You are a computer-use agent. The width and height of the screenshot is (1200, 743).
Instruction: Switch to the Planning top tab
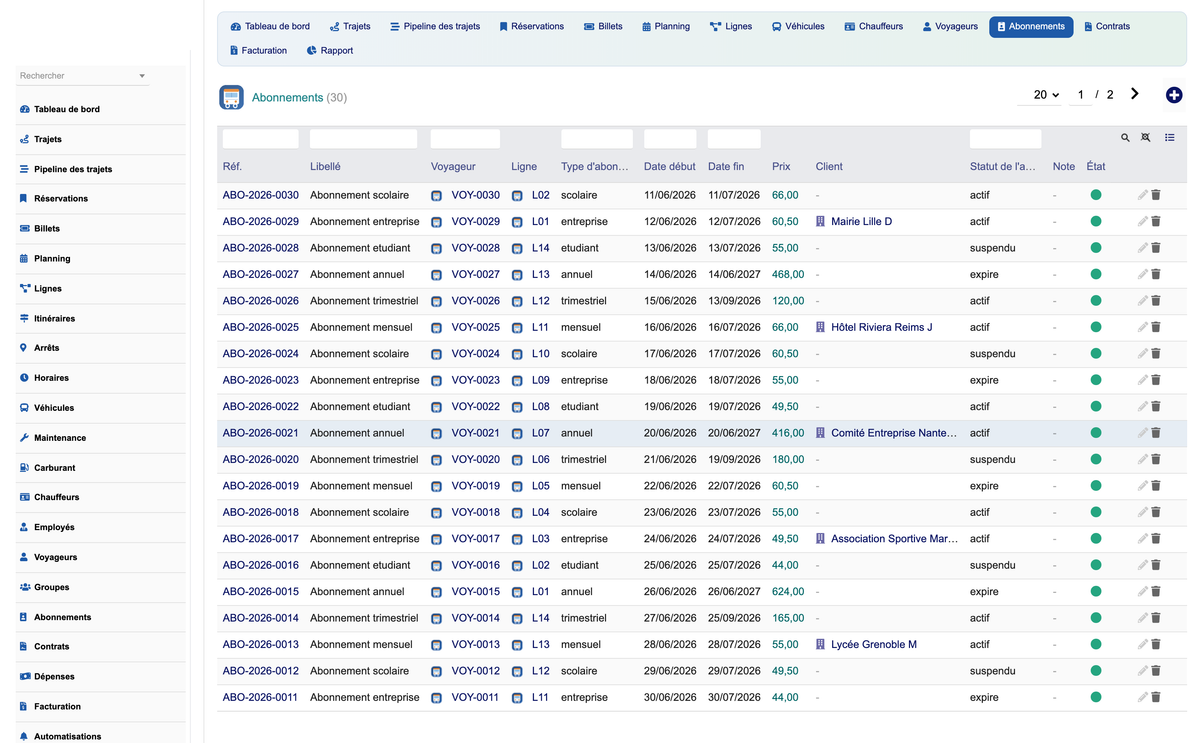tap(666, 26)
